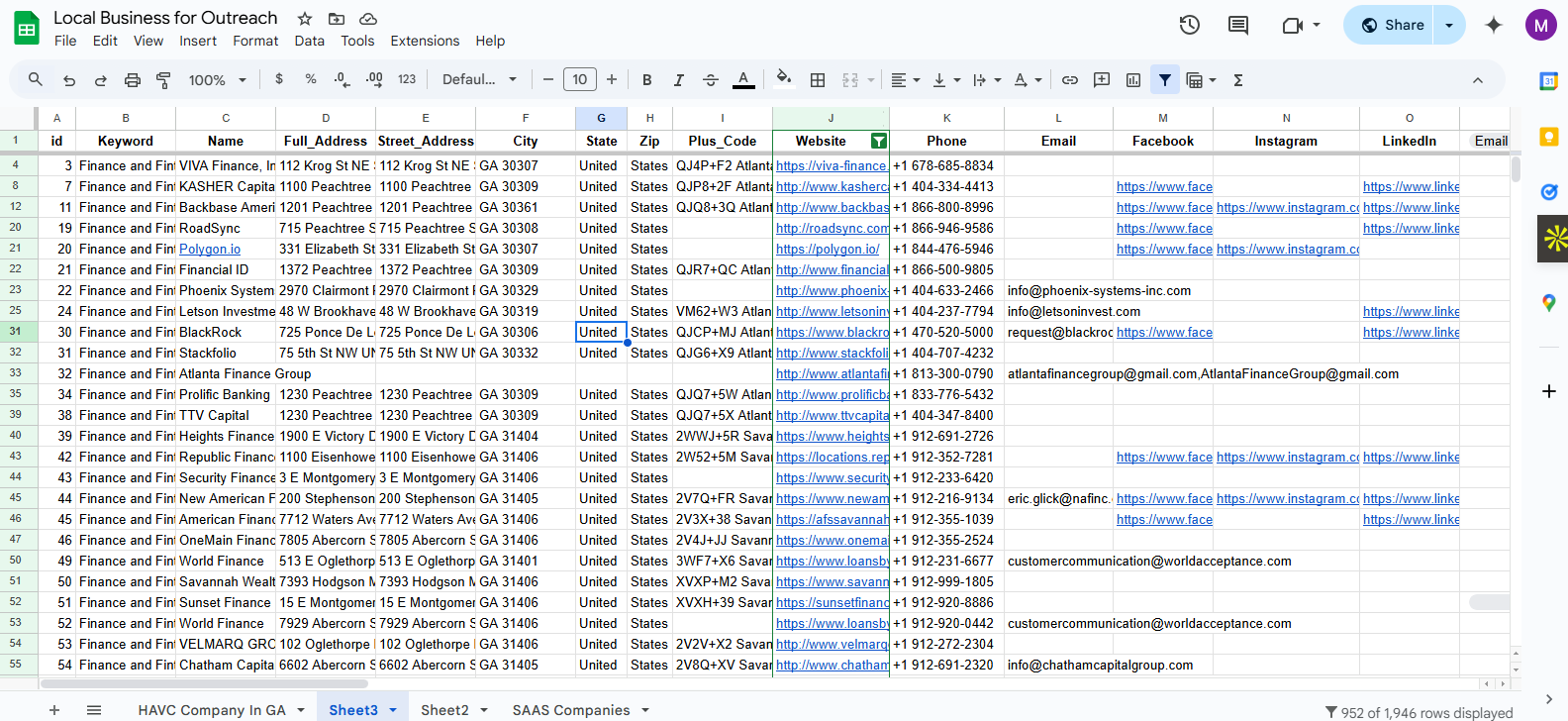1568x721 pixels.
Task: Click the Share button
Action: click(x=1392, y=25)
